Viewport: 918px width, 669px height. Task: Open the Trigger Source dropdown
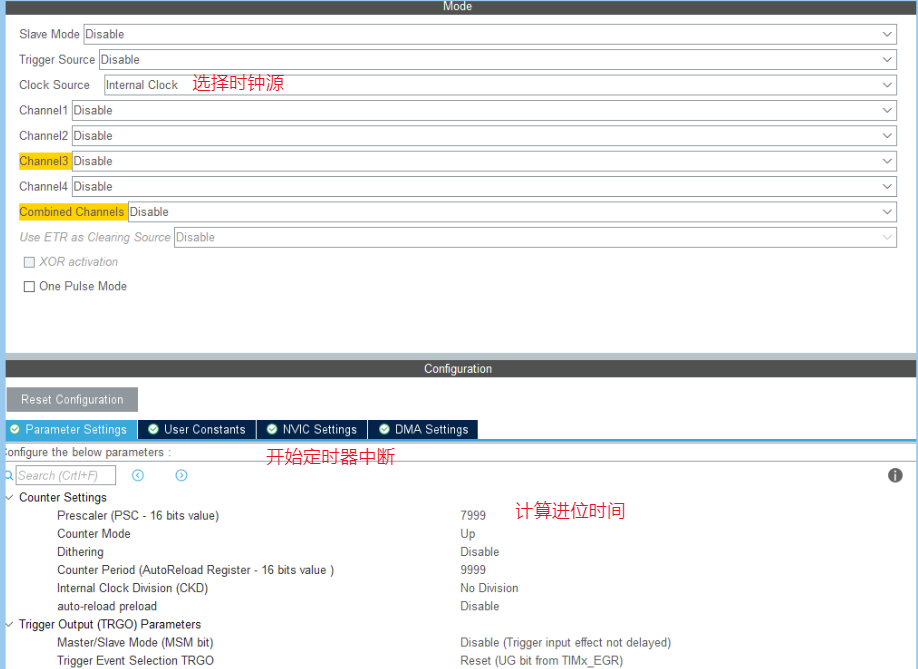497,60
